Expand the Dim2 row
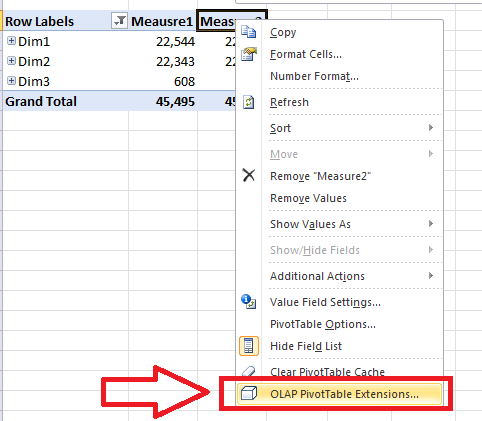Image resolution: width=482 pixels, height=421 pixels. 11,61
